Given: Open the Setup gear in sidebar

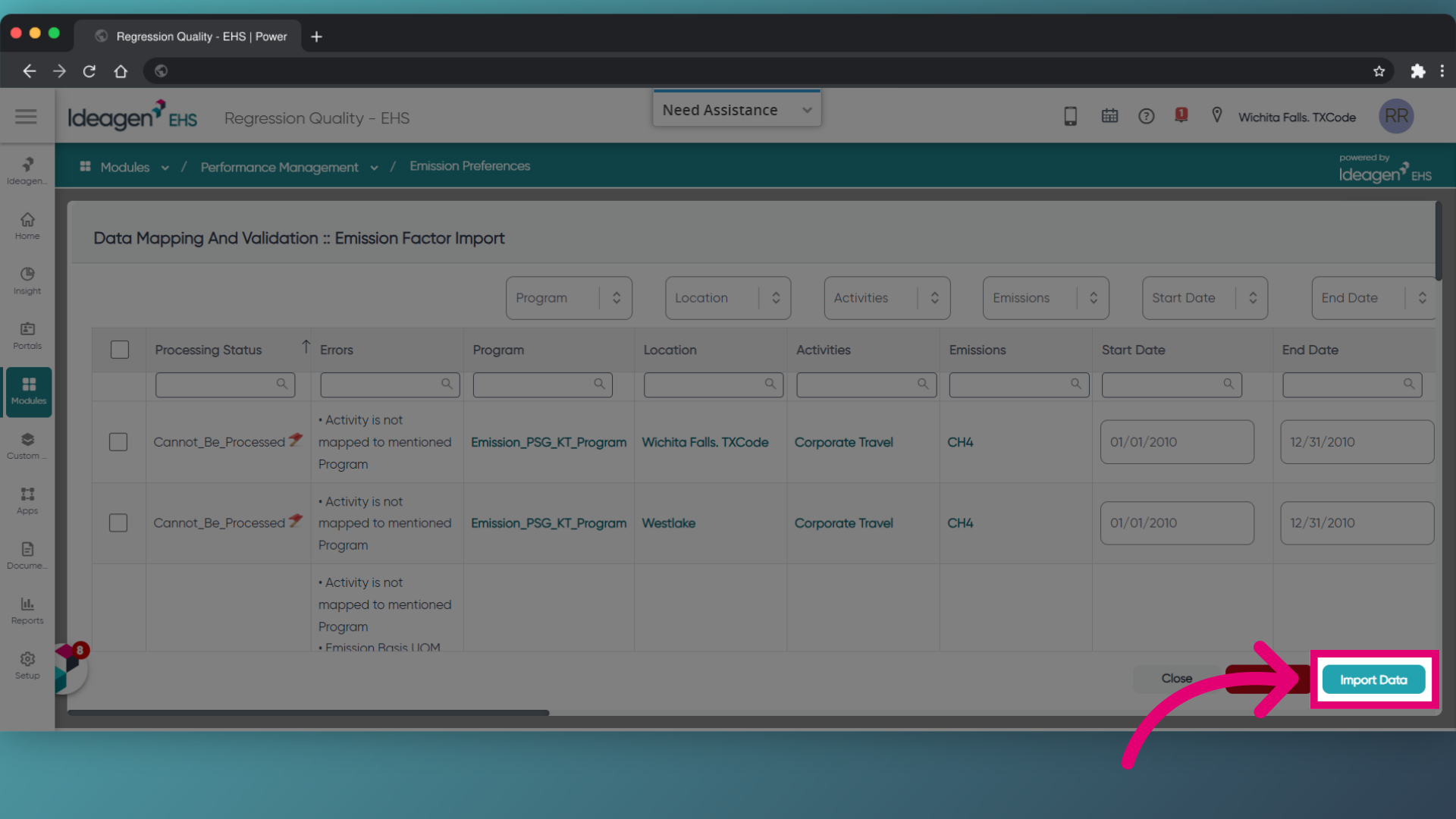Looking at the screenshot, I should (27, 666).
